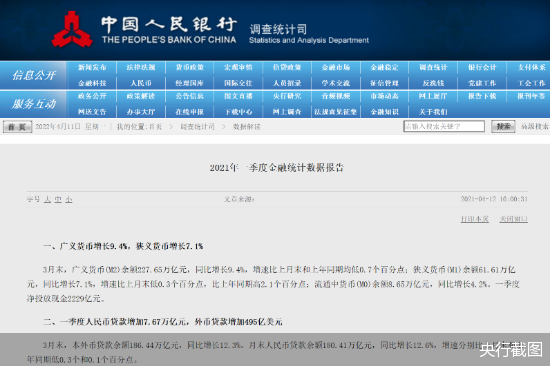Select 政策解读 navigation item
The height and width of the screenshot is (366, 550).
pos(141,96)
